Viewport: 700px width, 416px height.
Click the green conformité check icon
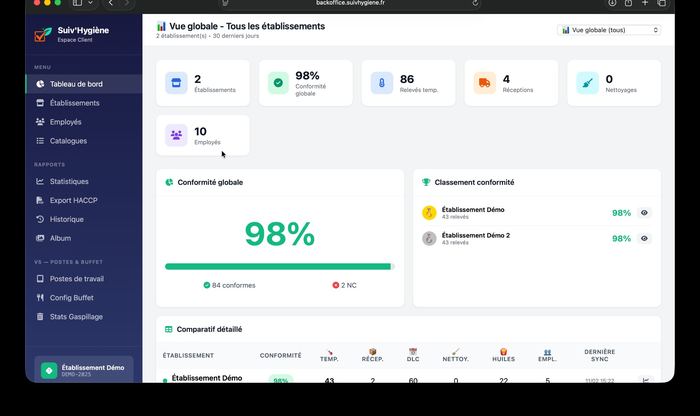[x=278, y=83]
